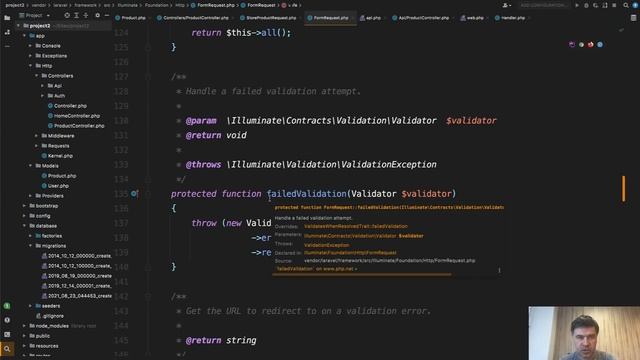Switch to the StoreProductRequest.php tab
This screenshot has height=360, width=640.
click(x=268, y=18)
